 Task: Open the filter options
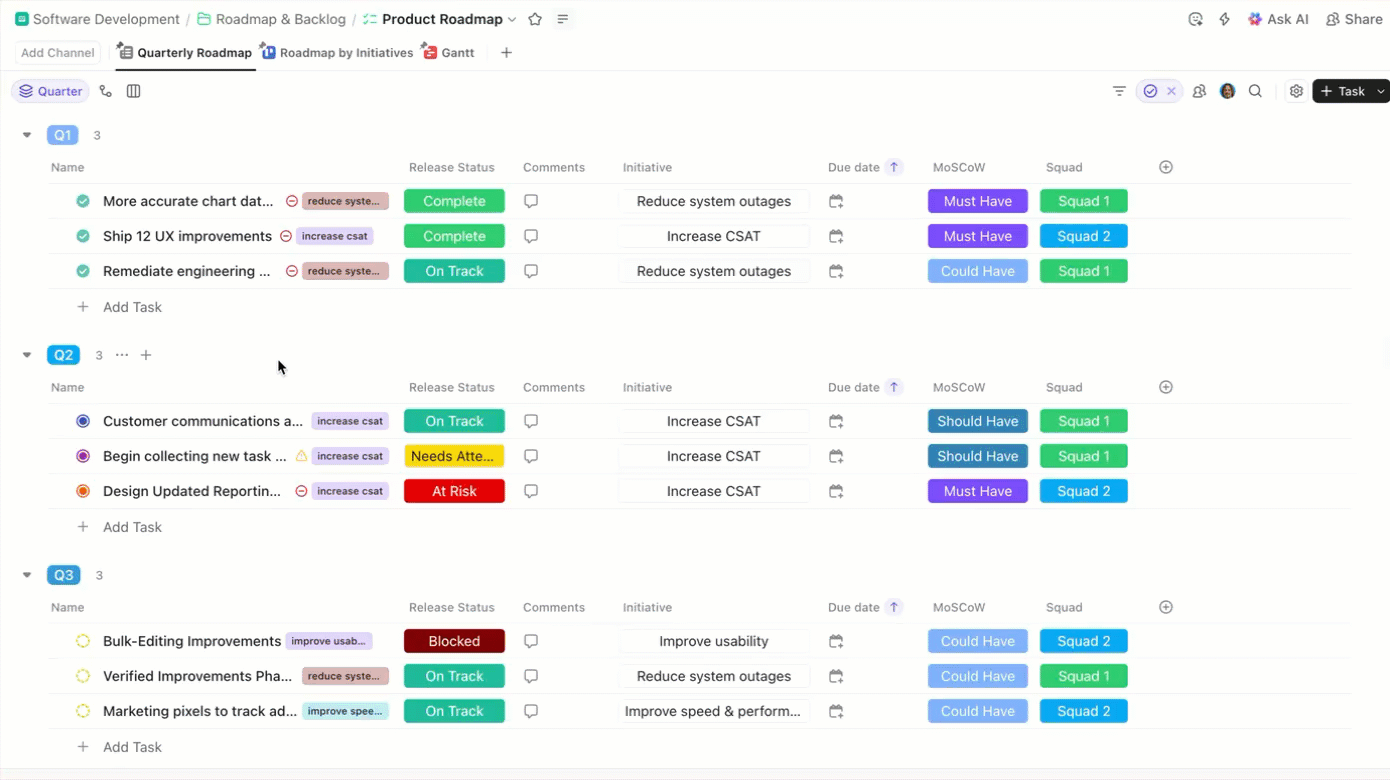tap(1118, 91)
